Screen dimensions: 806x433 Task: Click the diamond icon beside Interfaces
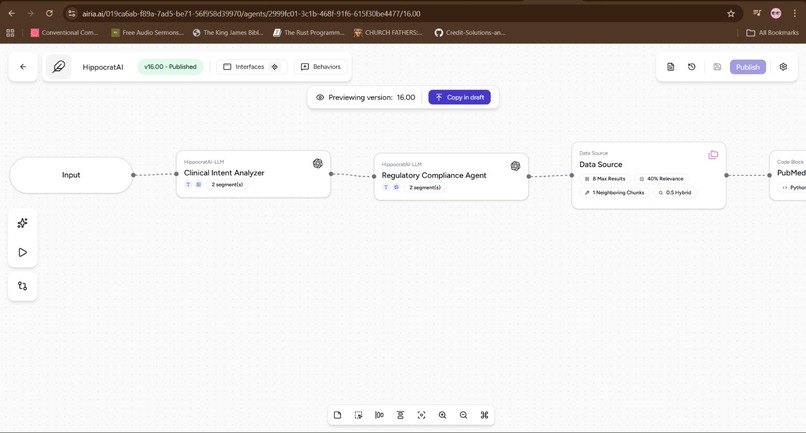click(275, 67)
